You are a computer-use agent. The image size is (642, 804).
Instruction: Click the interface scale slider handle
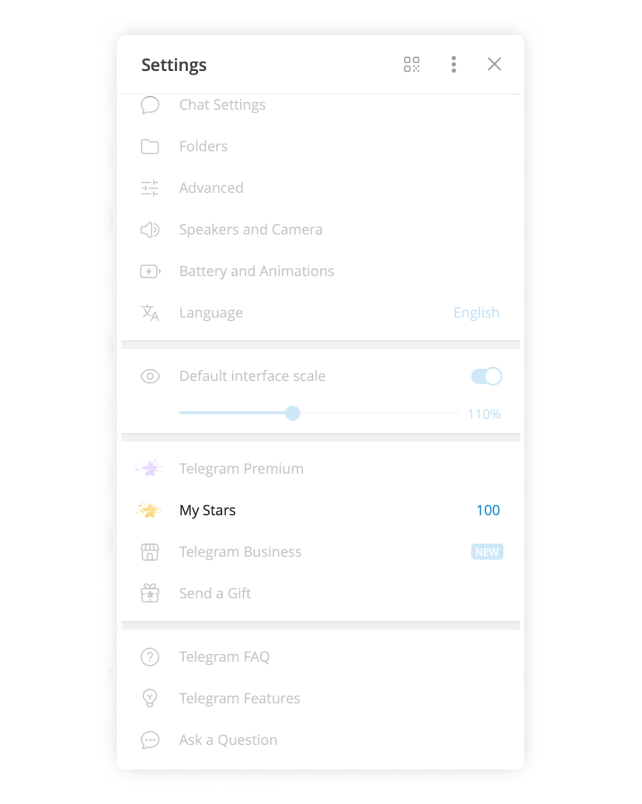point(292,413)
